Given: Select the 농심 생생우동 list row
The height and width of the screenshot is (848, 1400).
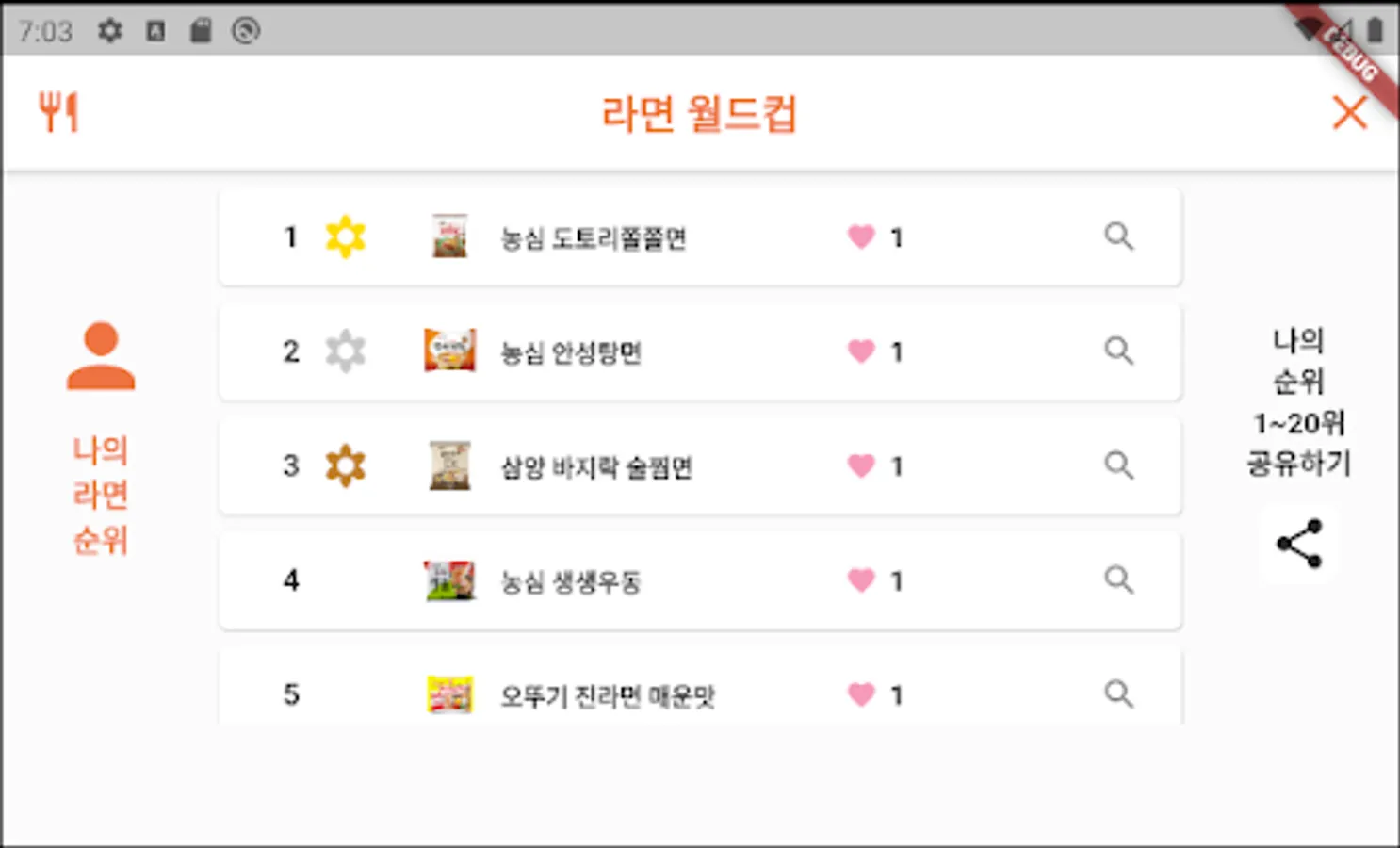Looking at the screenshot, I should 699,580.
